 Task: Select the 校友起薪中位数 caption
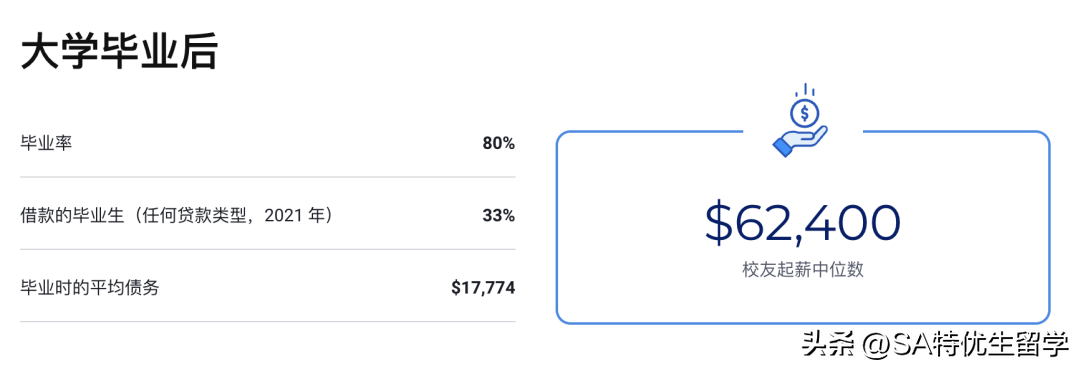click(x=803, y=269)
